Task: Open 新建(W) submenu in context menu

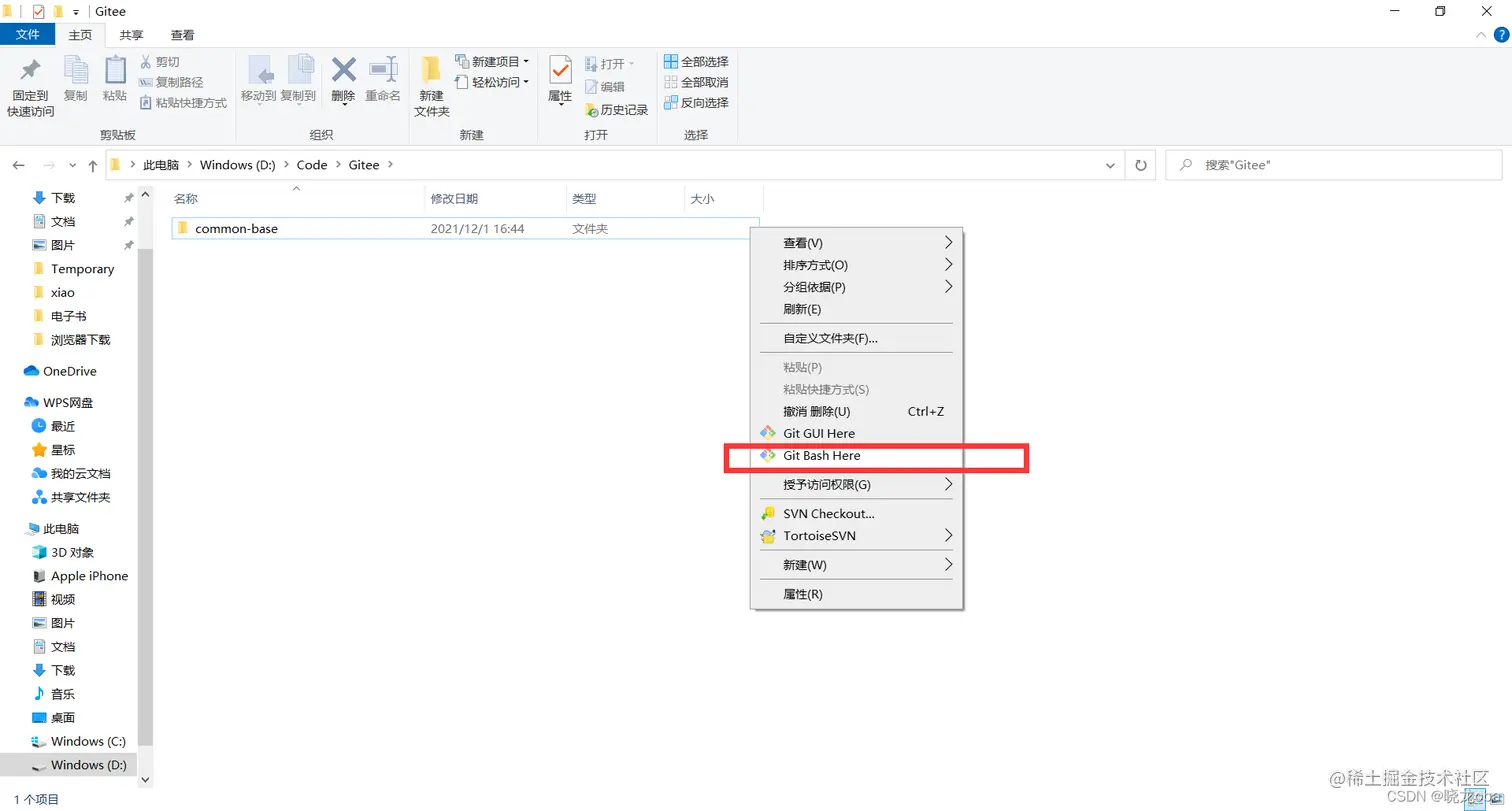Action: [856, 564]
